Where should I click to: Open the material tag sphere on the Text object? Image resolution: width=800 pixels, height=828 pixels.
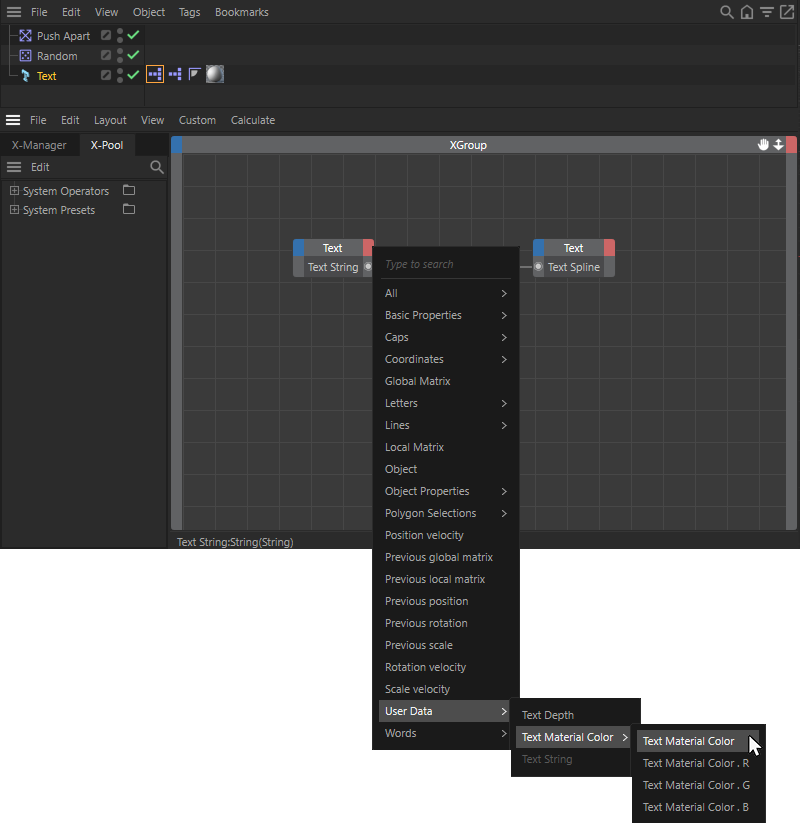coord(214,73)
